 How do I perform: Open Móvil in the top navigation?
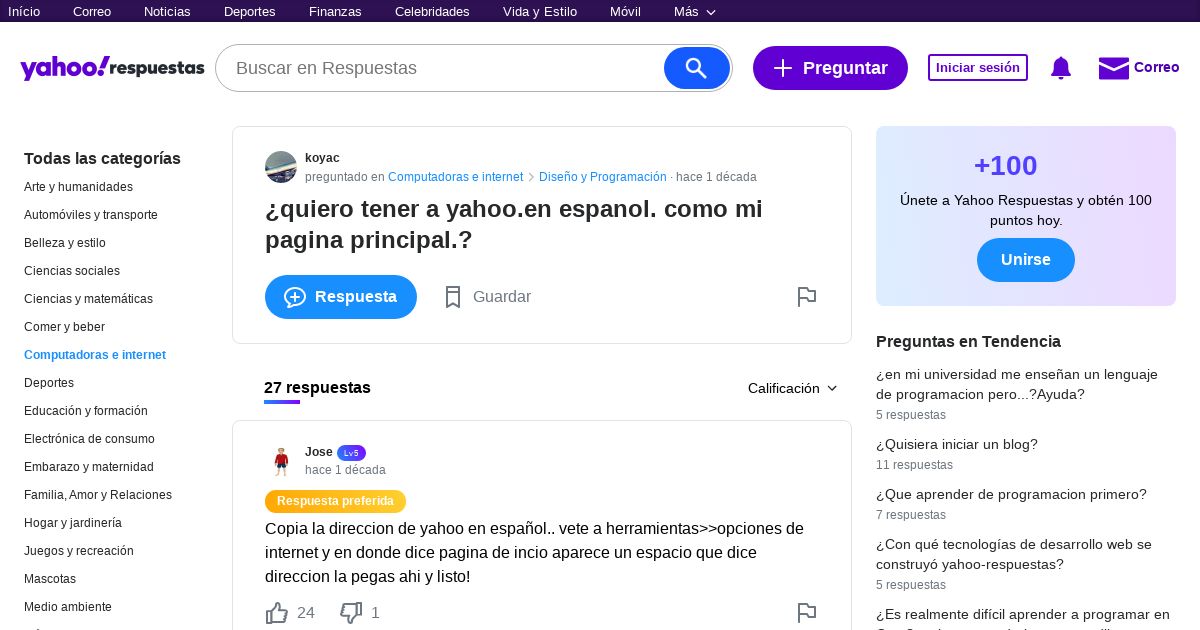[x=625, y=12]
